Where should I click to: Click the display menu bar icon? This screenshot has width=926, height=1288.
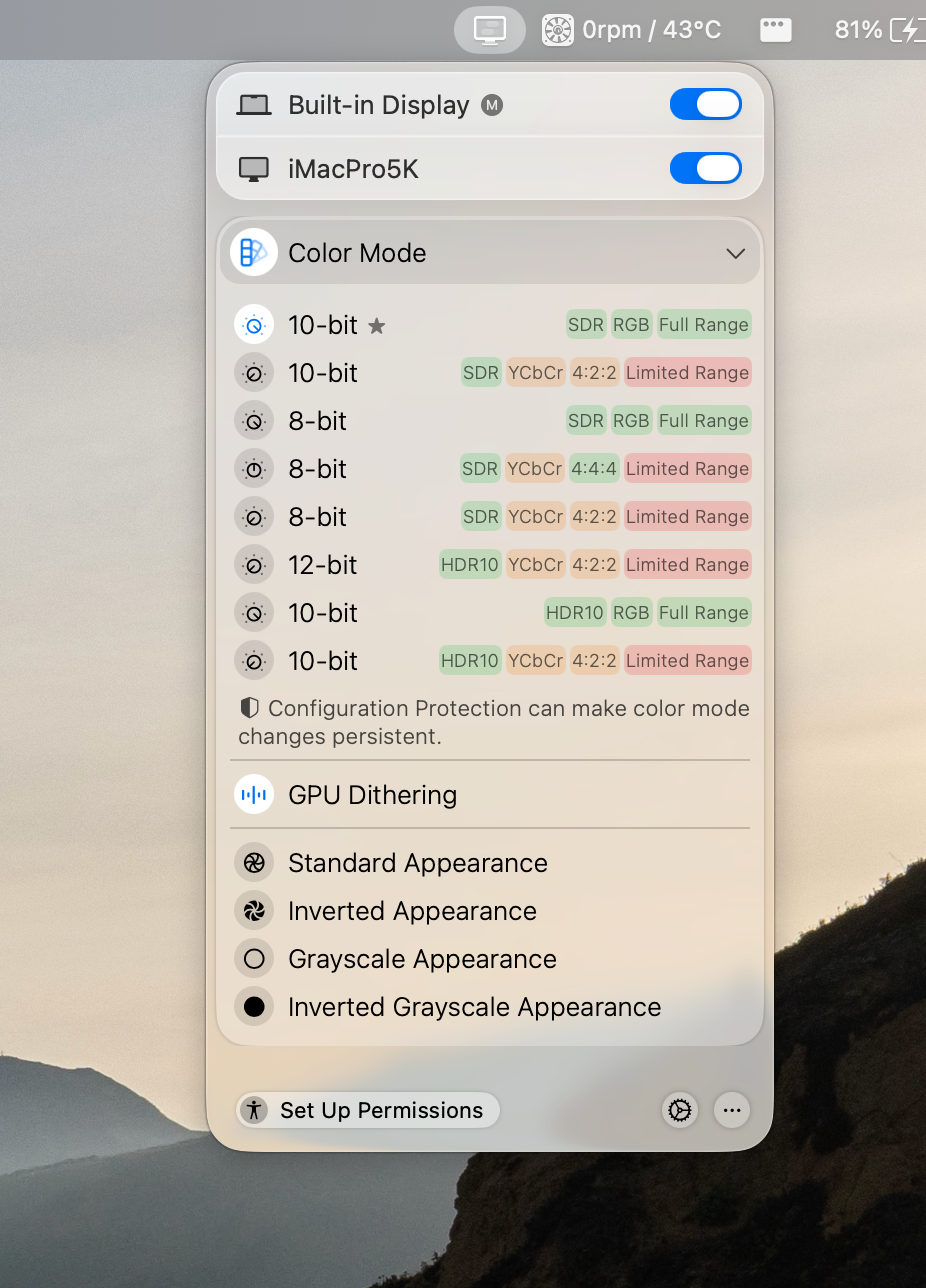[490, 30]
